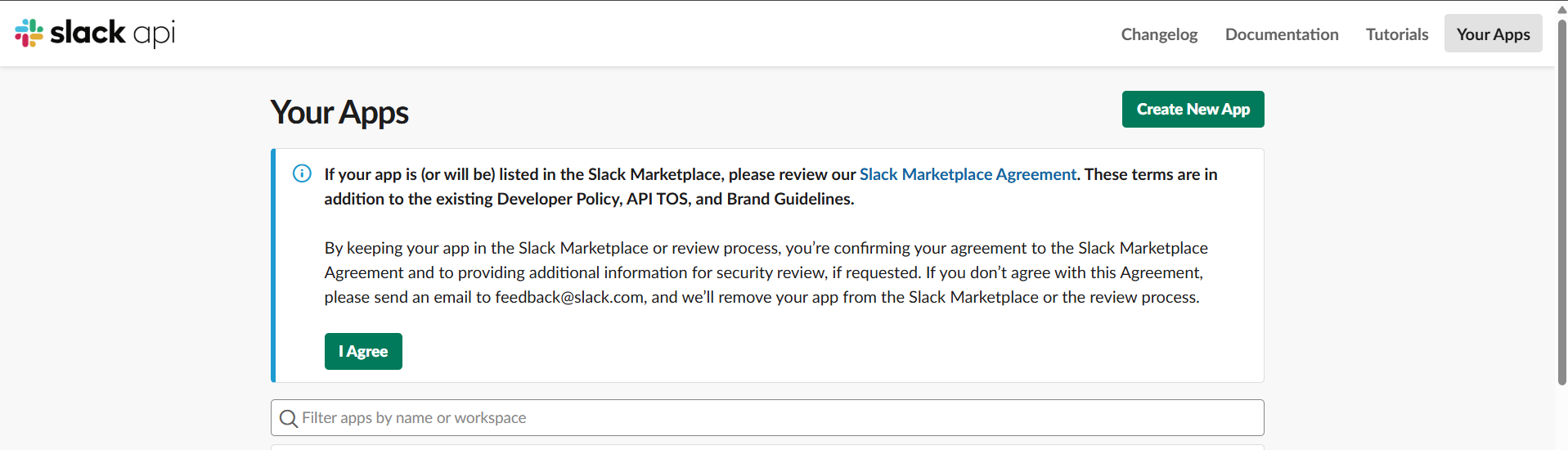Click the info circle icon in notice
Viewport: 1568px width, 450px height.
tap(302, 173)
